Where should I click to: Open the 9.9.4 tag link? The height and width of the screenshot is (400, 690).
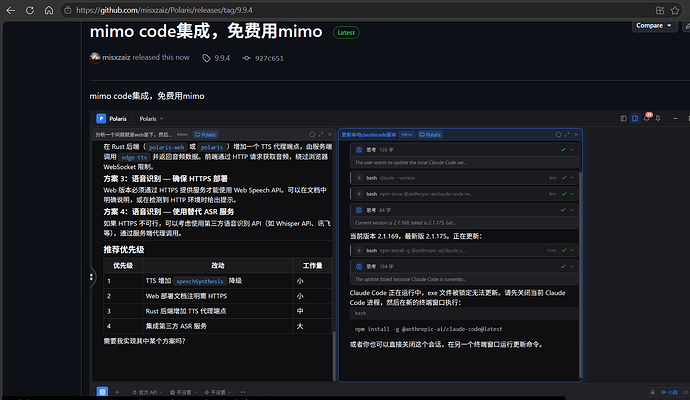tap(222, 58)
